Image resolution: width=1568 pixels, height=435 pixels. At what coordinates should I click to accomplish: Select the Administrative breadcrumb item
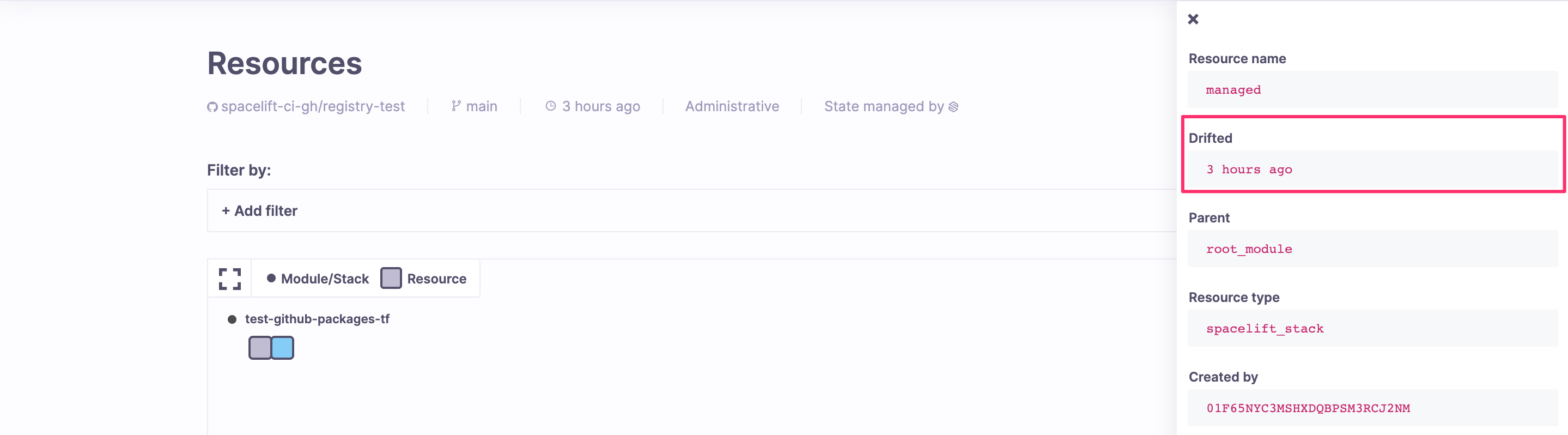(732, 105)
